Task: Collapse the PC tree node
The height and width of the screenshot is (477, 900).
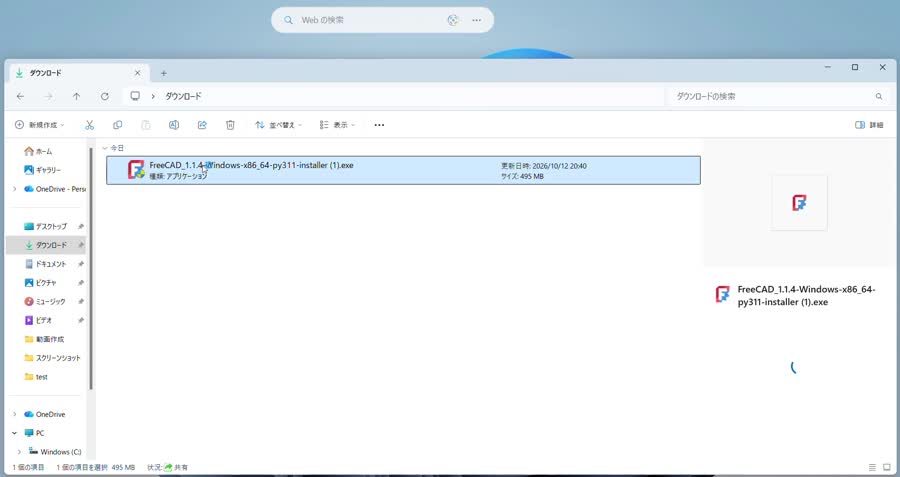Action: click(x=15, y=433)
